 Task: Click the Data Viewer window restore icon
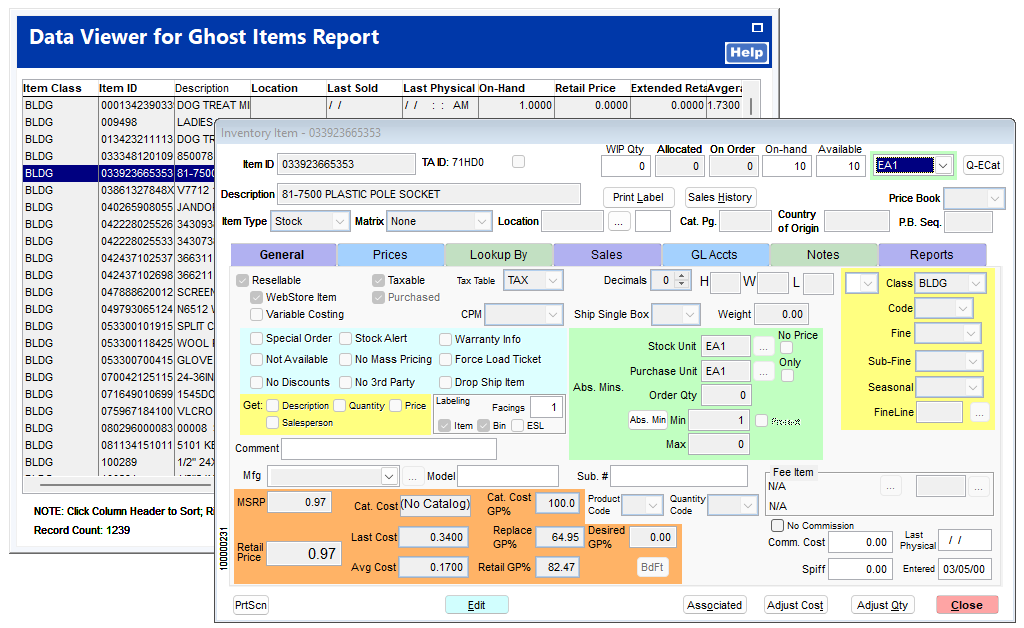757,28
